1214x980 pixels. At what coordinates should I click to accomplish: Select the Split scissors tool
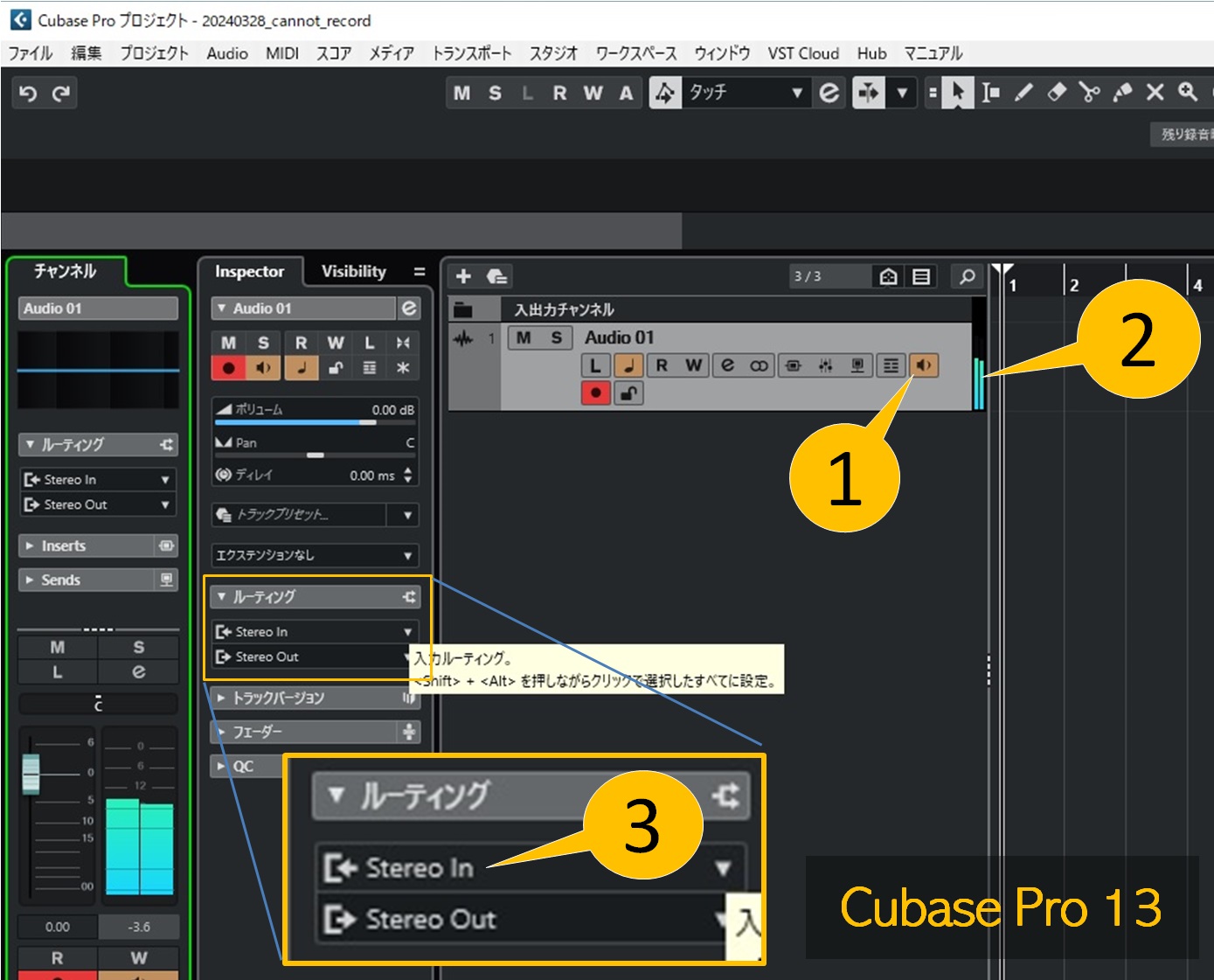coord(1089,93)
